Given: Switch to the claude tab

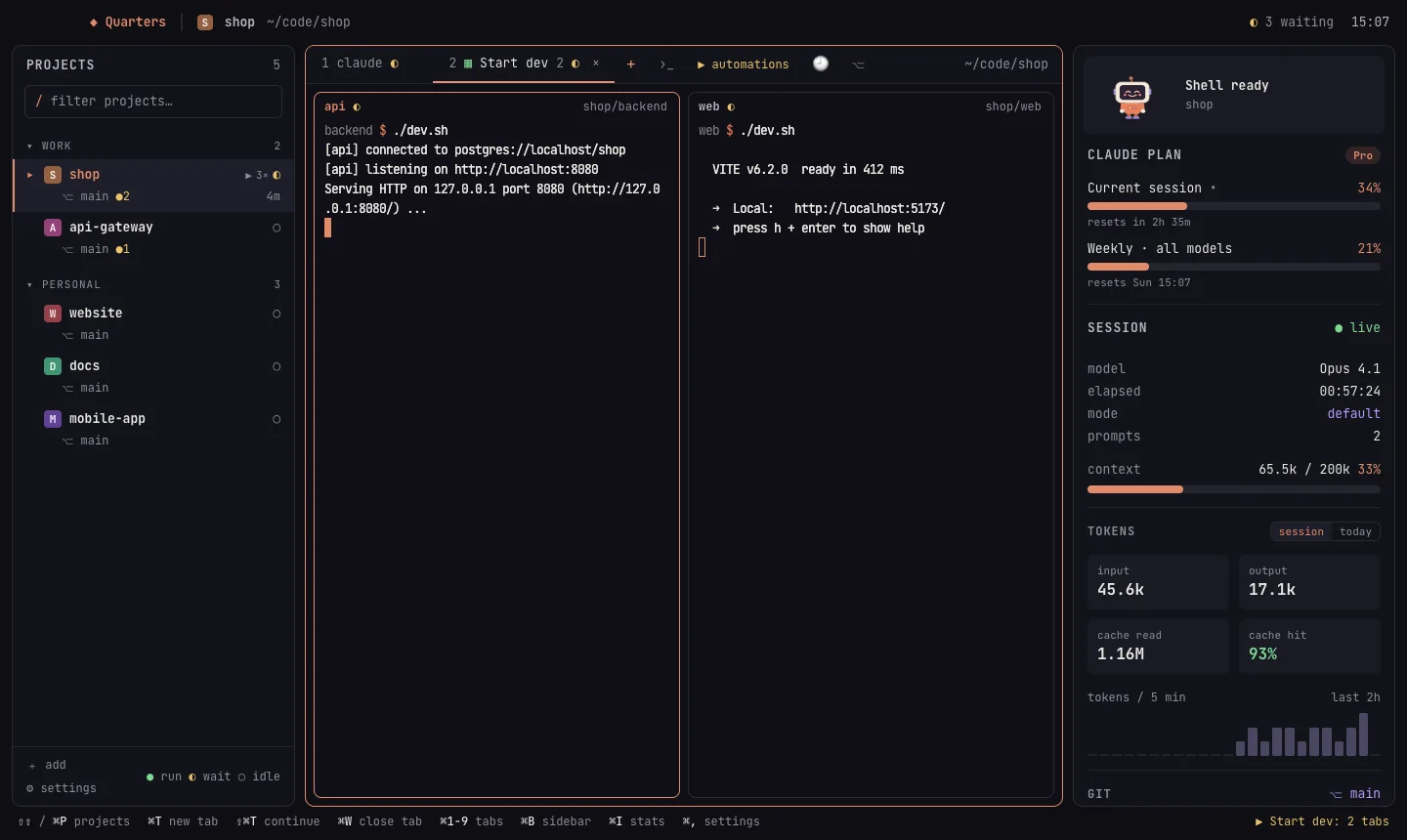Looking at the screenshot, I should 361,63.
